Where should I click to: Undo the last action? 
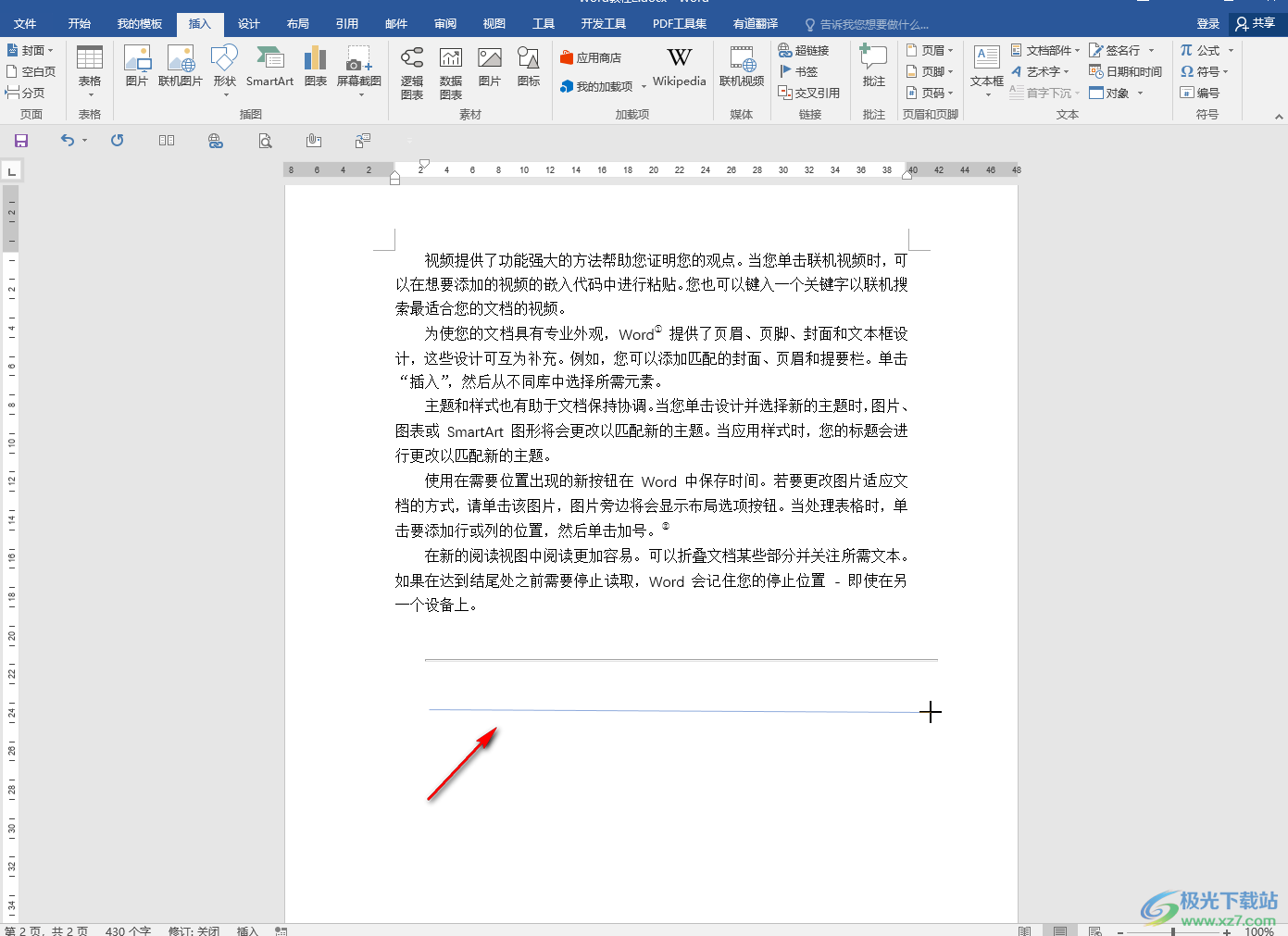68,141
